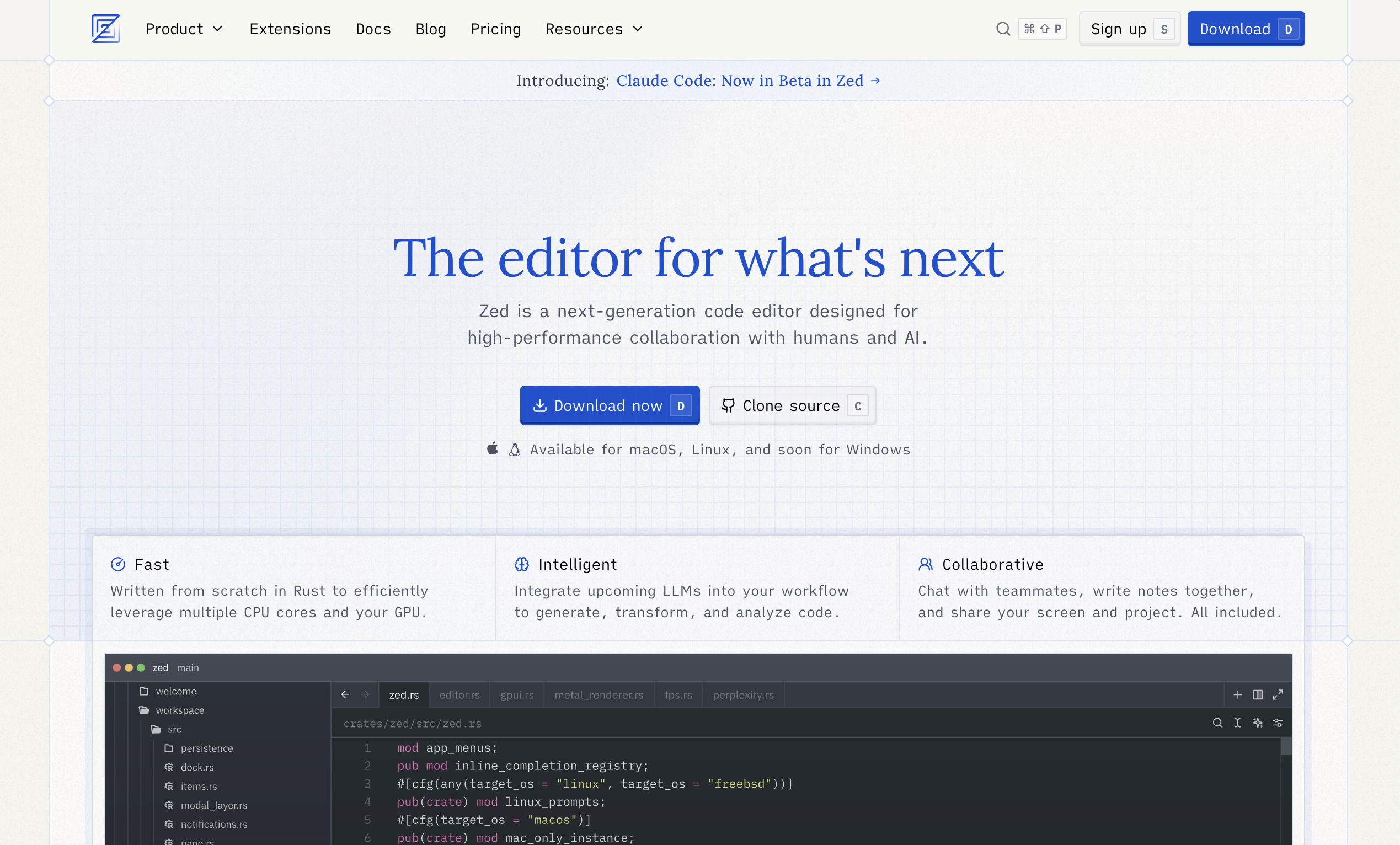Click the green traffic light in the editor window
Viewport: 1400px width, 845px height.
tap(140, 667)
